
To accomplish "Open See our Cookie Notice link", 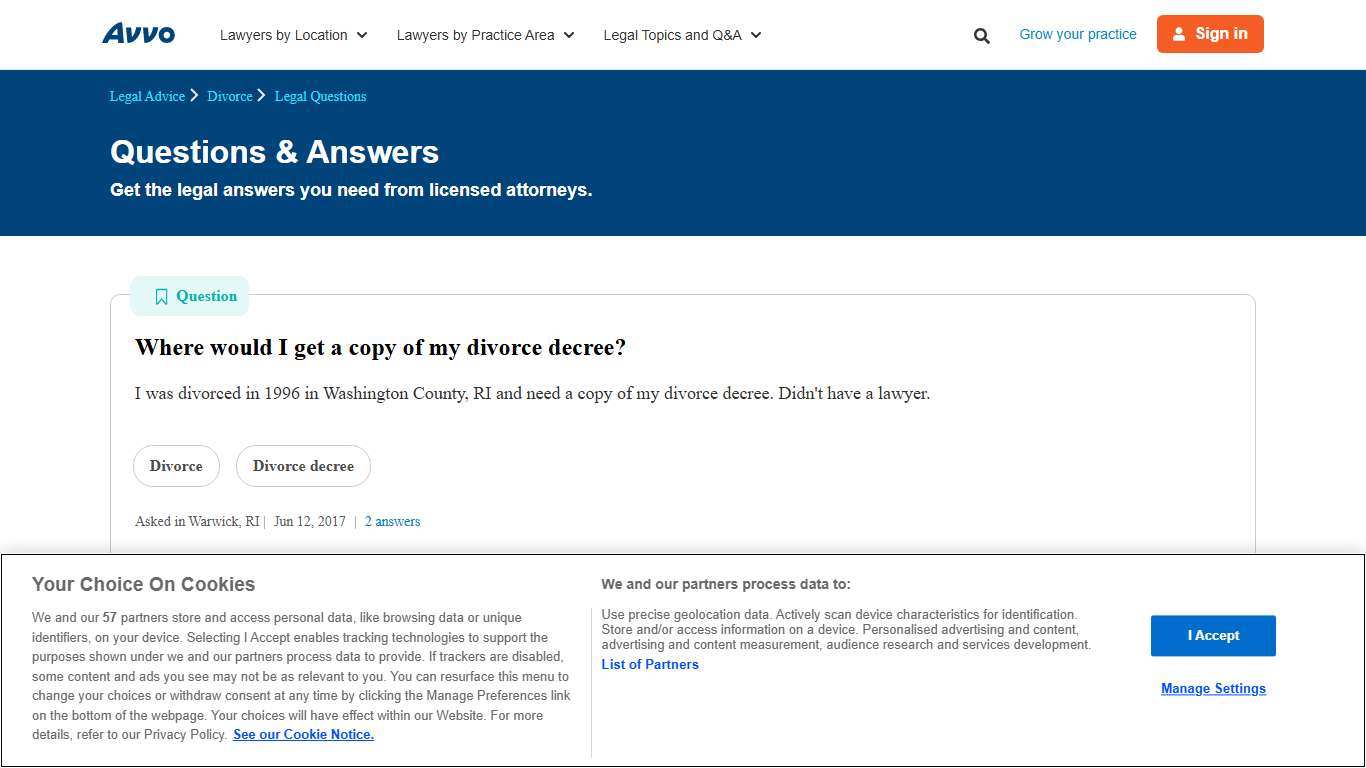I will [303, 734].
